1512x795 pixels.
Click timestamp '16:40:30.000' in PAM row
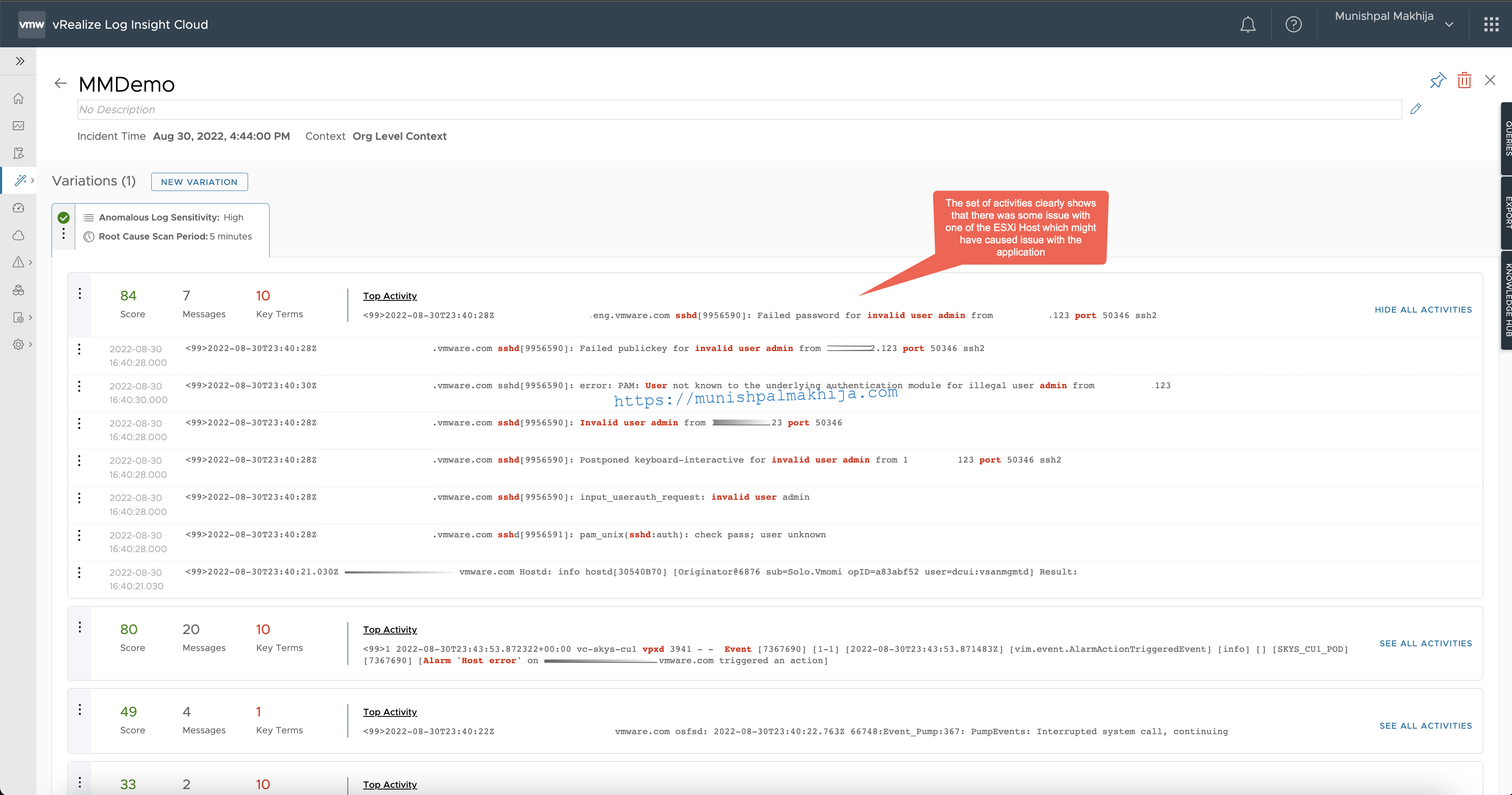(x=138, y=400)
